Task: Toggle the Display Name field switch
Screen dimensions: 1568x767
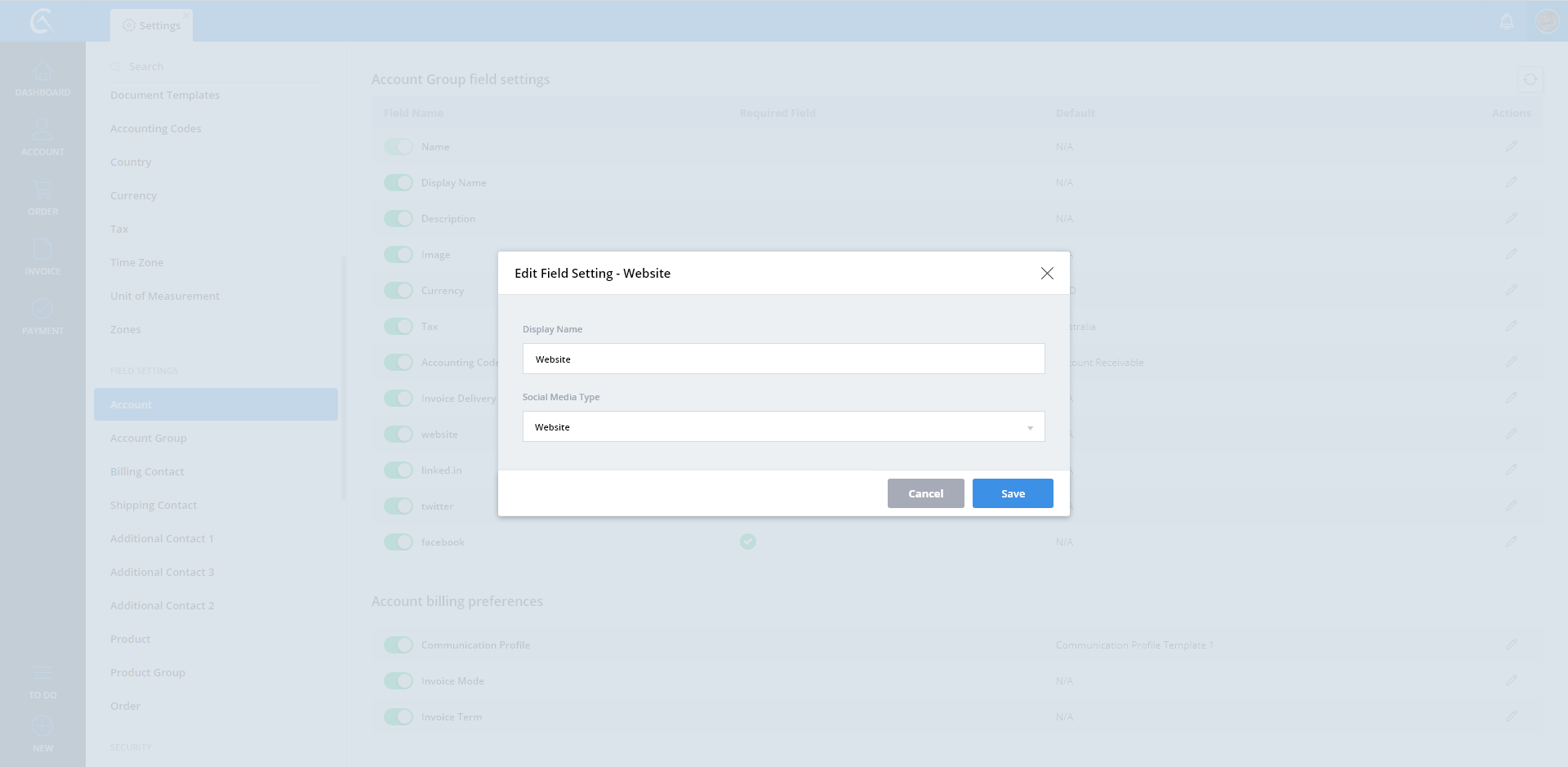Action: click(399, 183)
